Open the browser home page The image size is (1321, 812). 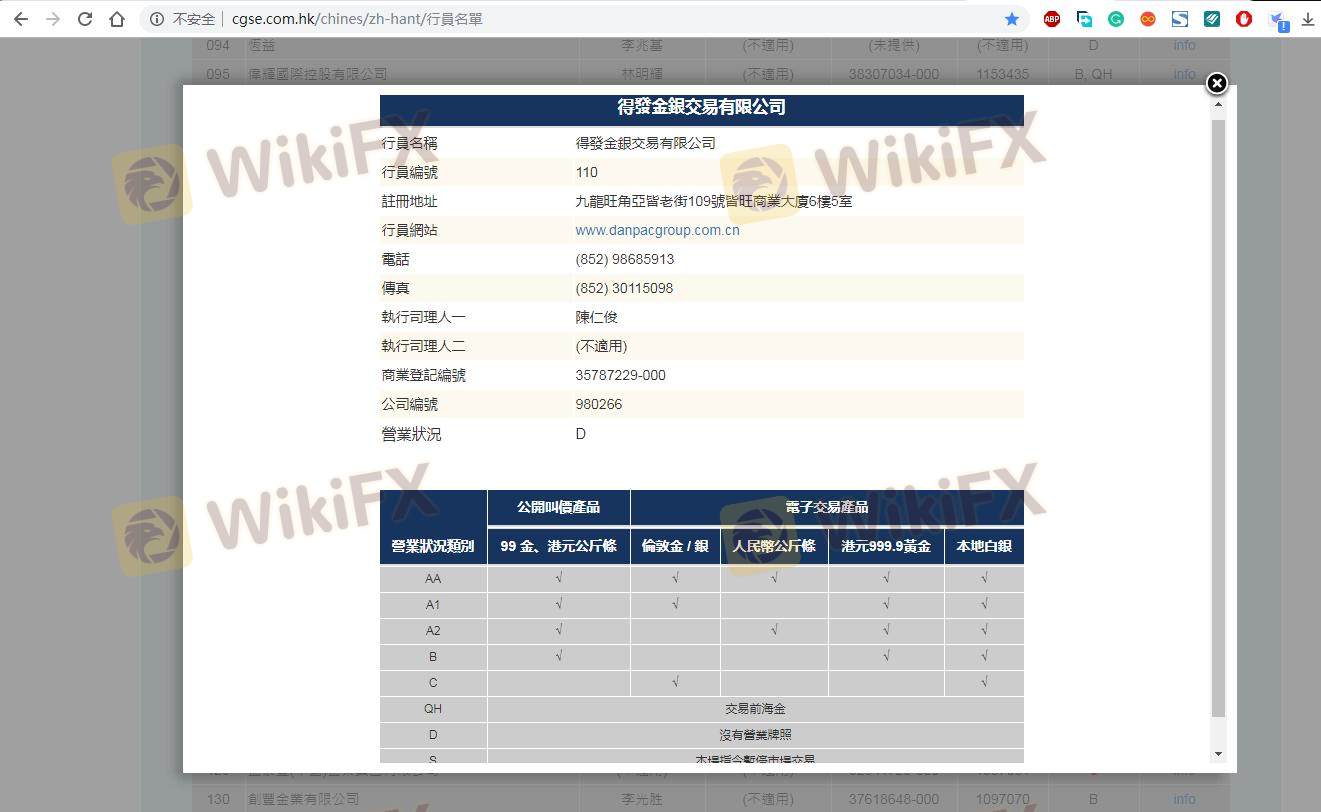coord(117,19)
